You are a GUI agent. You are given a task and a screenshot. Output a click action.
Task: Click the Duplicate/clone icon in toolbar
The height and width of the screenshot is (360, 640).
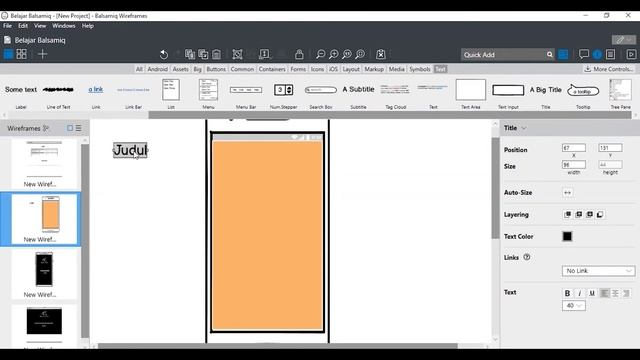(190, 54)
